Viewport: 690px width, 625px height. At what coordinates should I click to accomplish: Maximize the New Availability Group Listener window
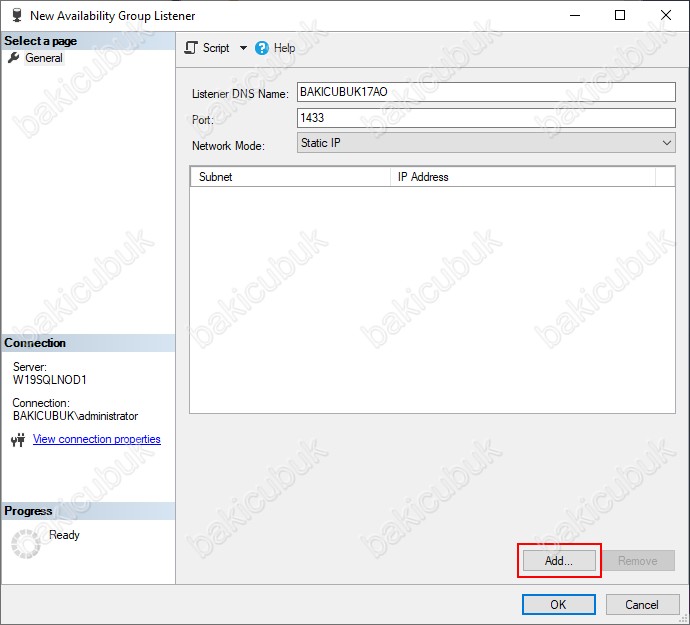pos(620,15)
